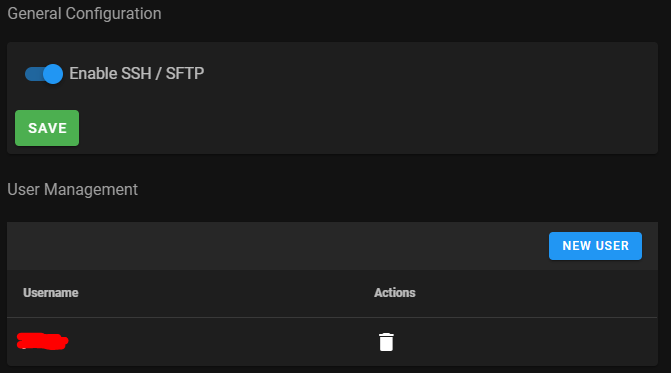
Task: Delete the user with the trash icon
Action: click(386, 342)
